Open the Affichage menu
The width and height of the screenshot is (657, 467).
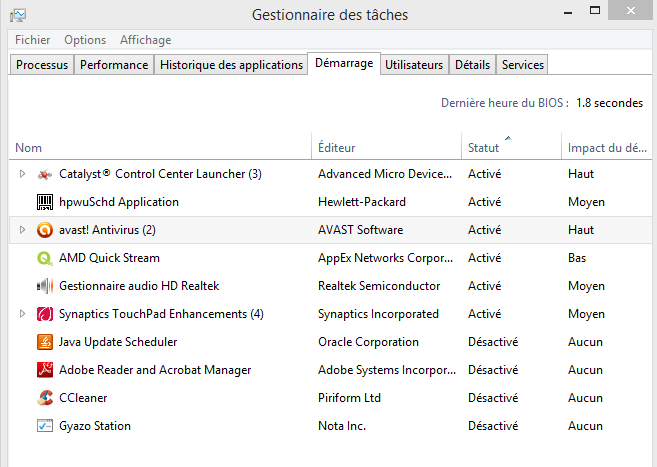tap(145, 40)
